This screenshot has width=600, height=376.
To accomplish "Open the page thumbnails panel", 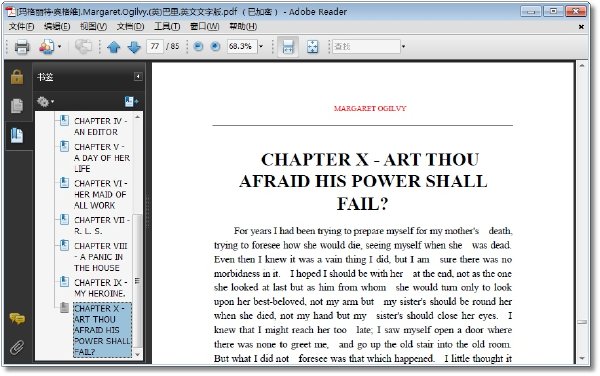I will coord(17,106).
